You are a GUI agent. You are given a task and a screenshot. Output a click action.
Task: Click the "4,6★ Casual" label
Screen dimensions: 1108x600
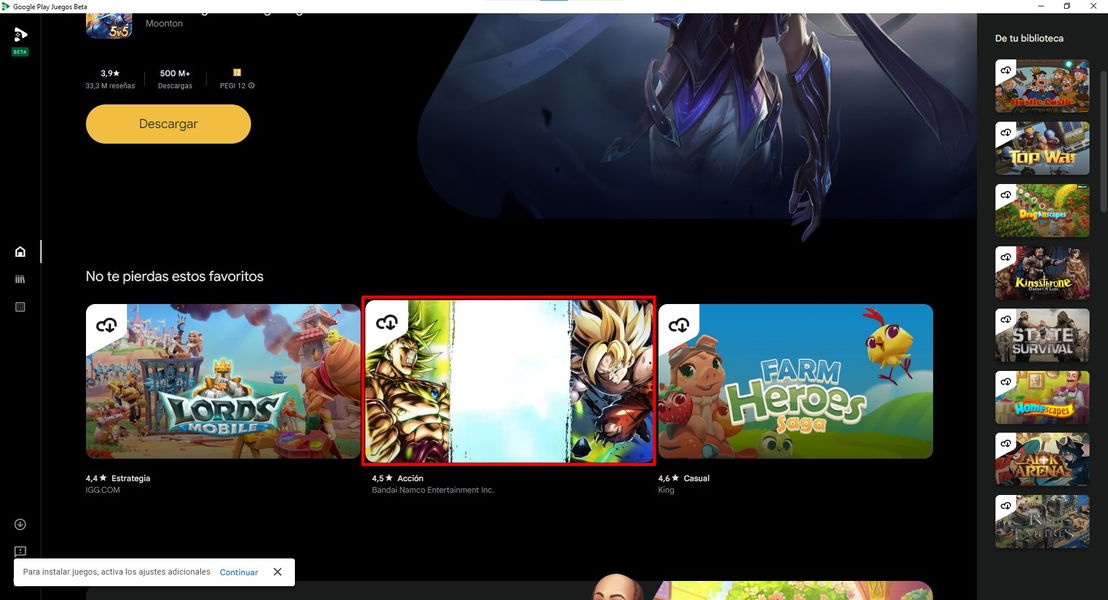pyautogui.click(x=683, y=478)
